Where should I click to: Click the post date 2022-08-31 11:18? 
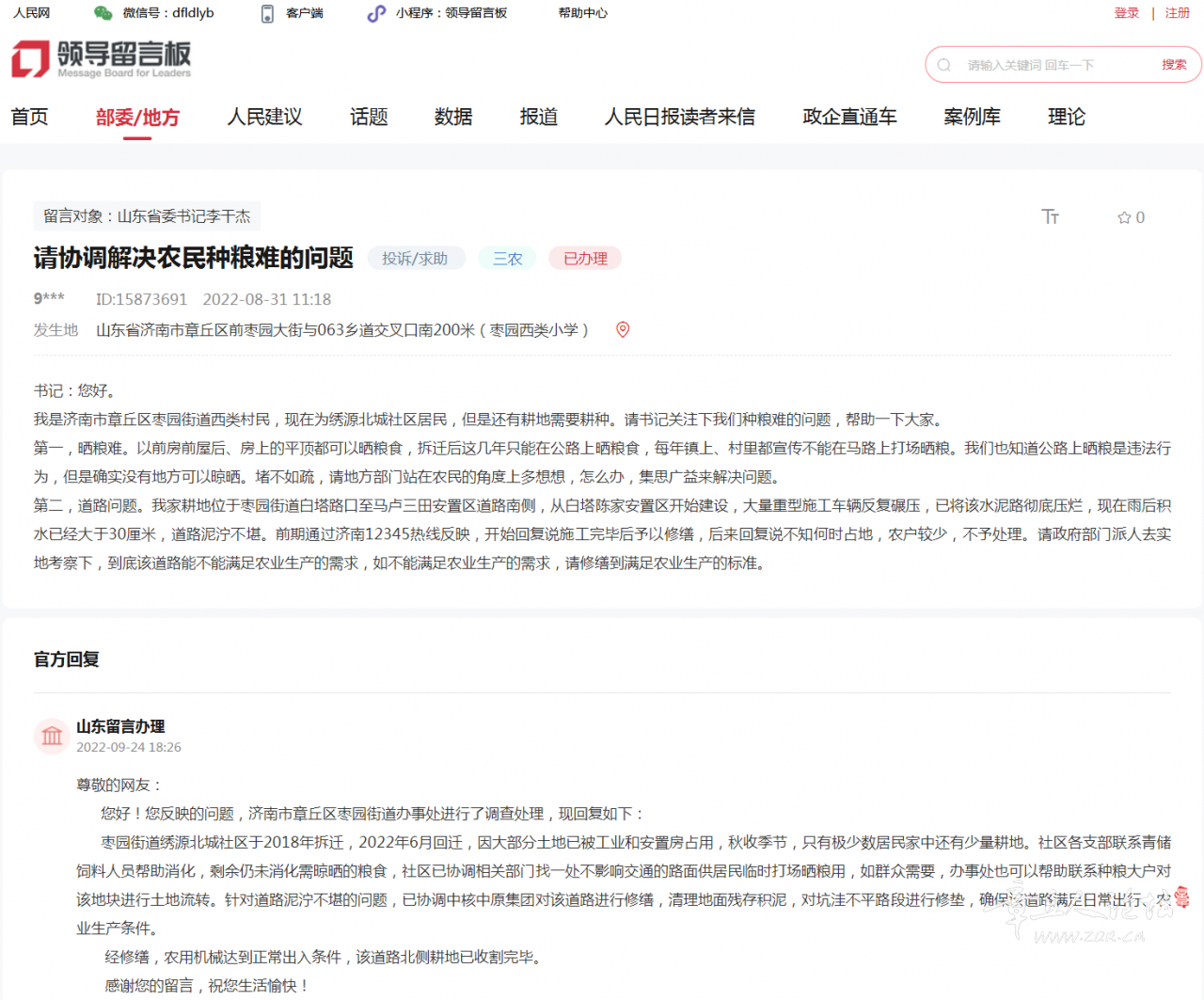[x=267, y=299]
